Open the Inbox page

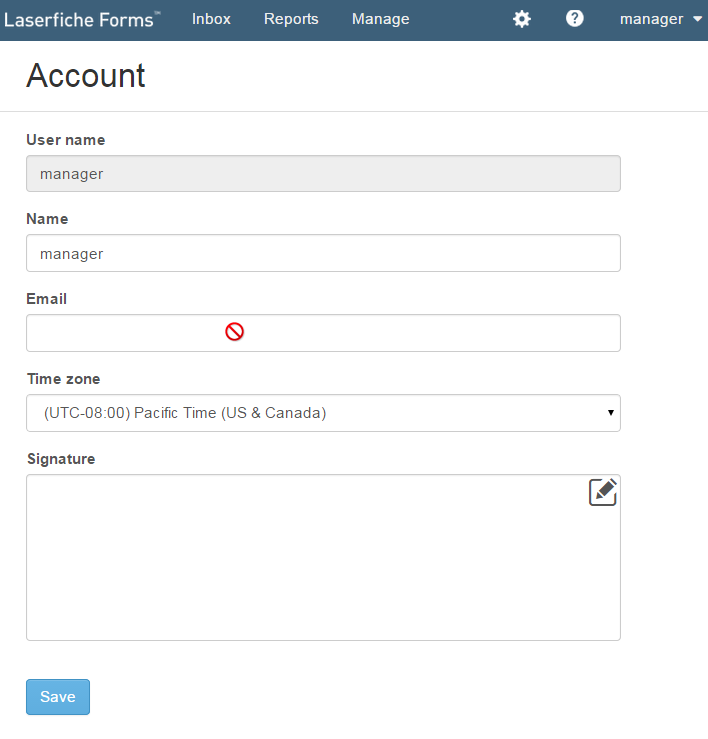click(x=211, y=19)
